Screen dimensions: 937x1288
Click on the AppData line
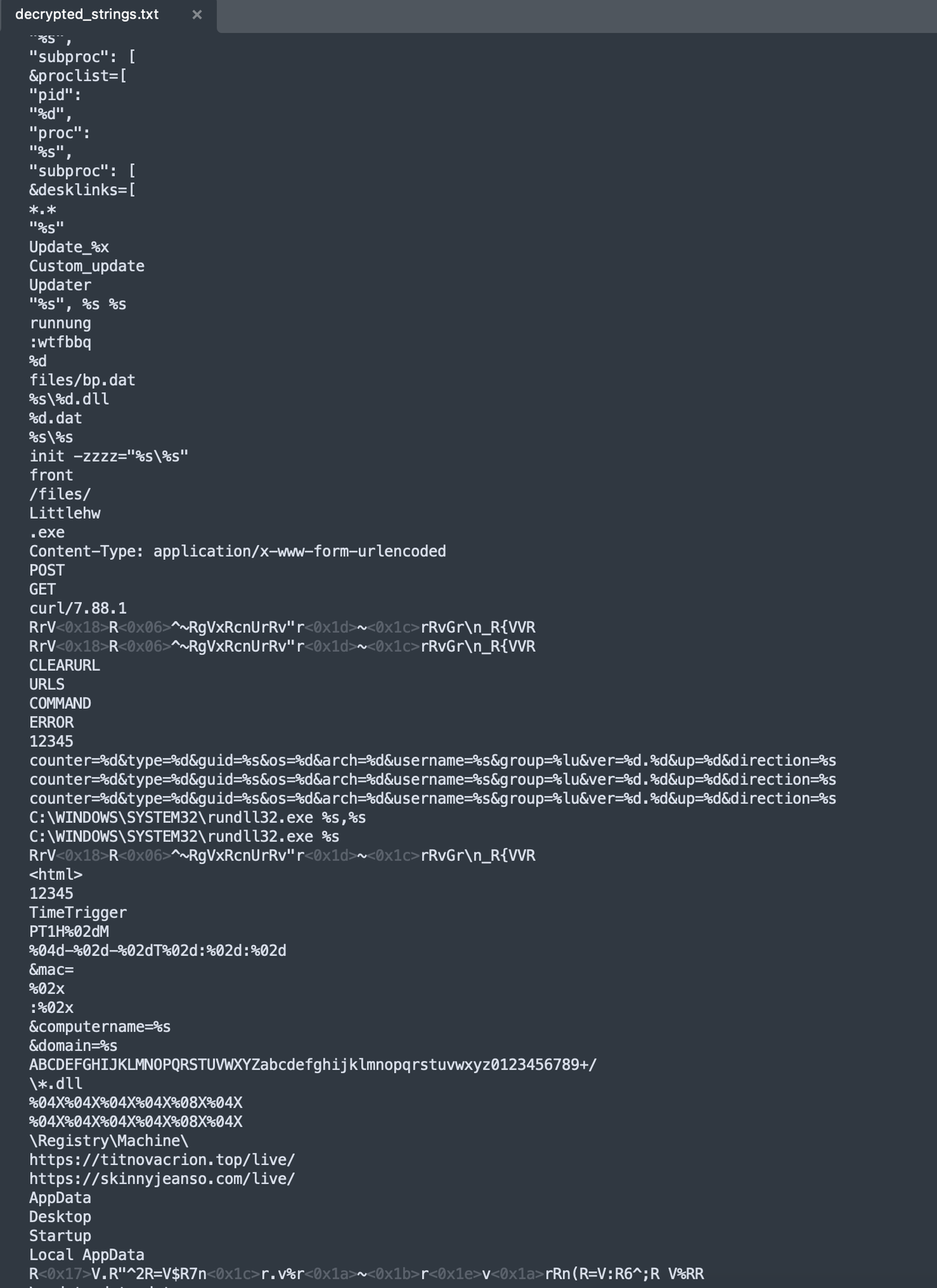60,1197
